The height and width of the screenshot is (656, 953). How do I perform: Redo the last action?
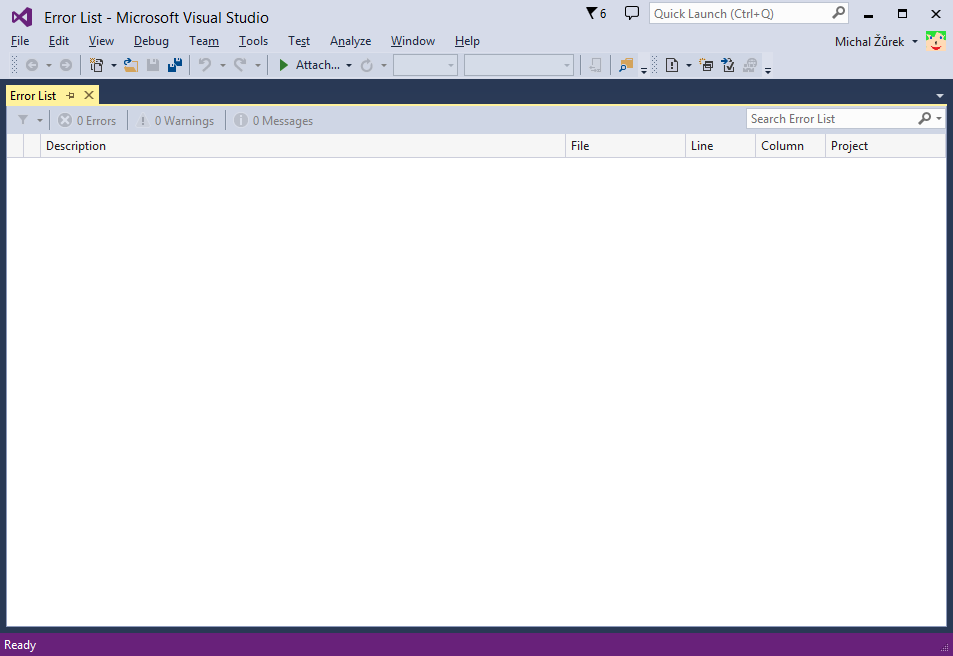240,64
